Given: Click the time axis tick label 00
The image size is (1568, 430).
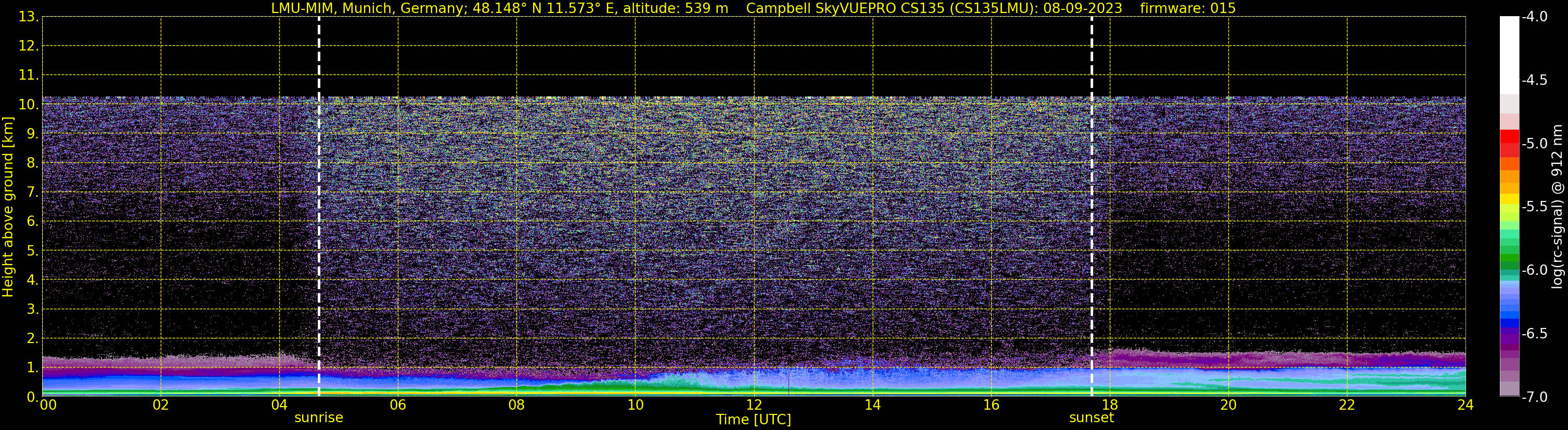Looking at the screenshot, I should [48, 405].
